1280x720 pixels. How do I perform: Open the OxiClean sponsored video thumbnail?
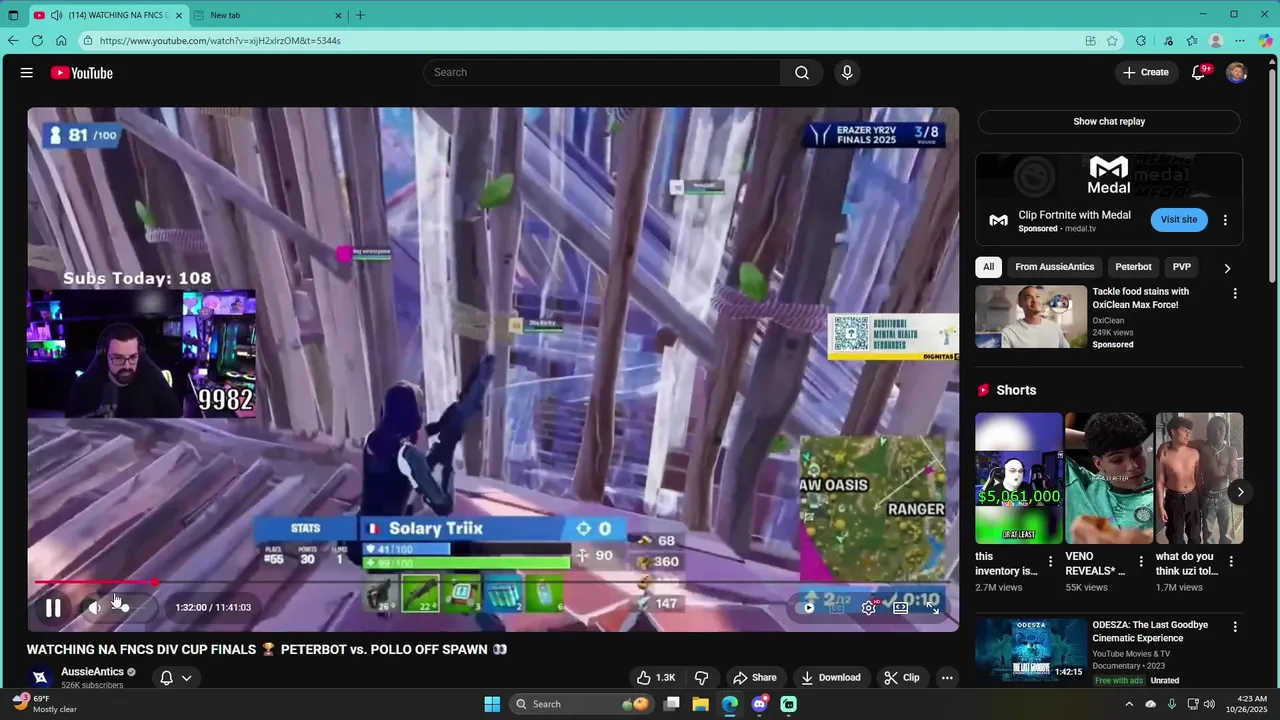[x=1031, y=317]
